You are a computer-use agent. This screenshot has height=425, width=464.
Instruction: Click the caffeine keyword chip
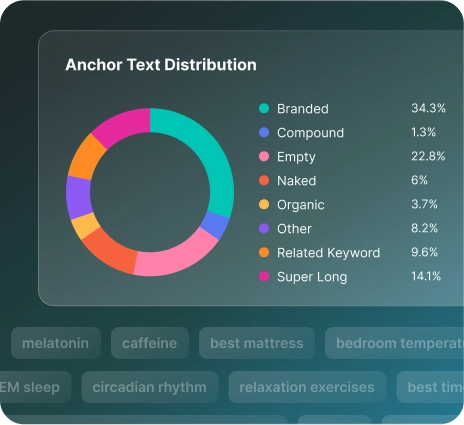point(150,343)
